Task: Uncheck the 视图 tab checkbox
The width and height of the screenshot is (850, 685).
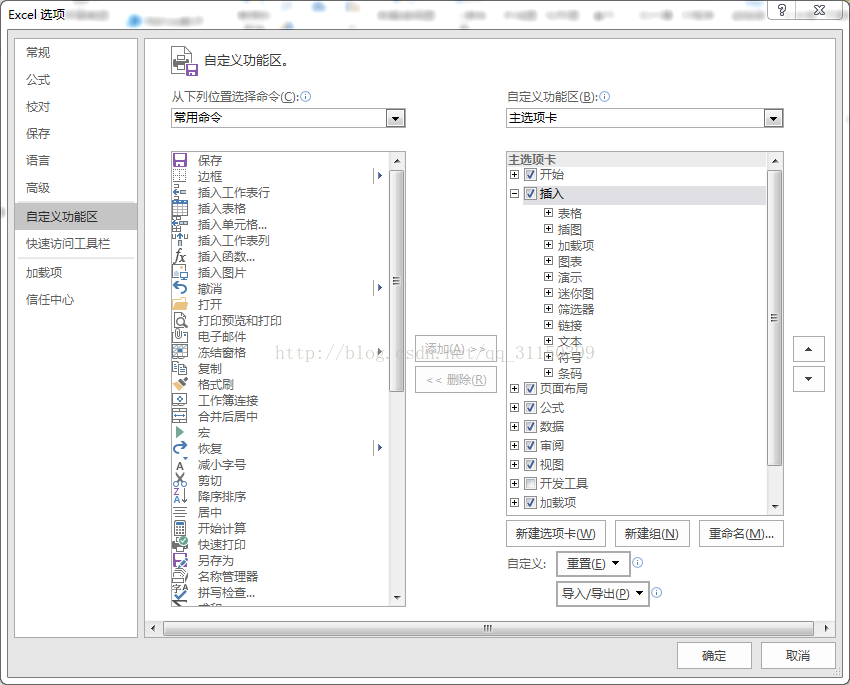Action: click(x=531, y=464)
